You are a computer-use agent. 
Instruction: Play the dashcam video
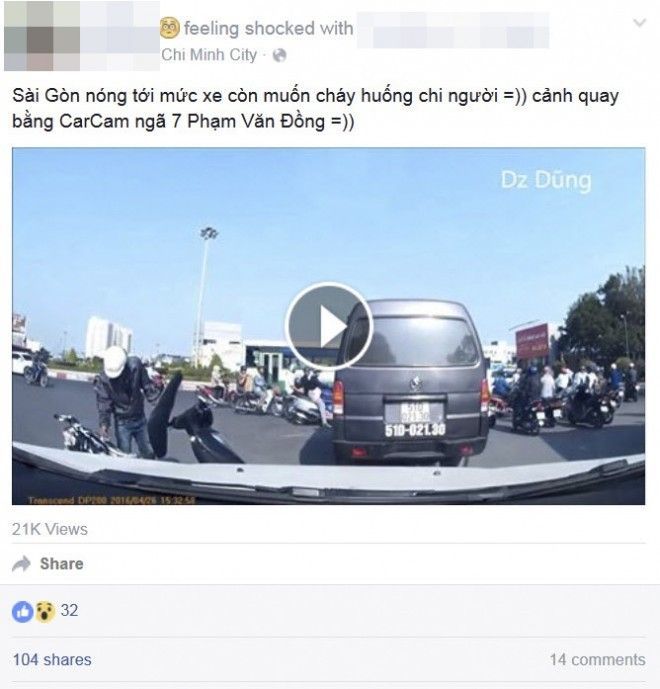pyautogui.click(x=329, y=326)
